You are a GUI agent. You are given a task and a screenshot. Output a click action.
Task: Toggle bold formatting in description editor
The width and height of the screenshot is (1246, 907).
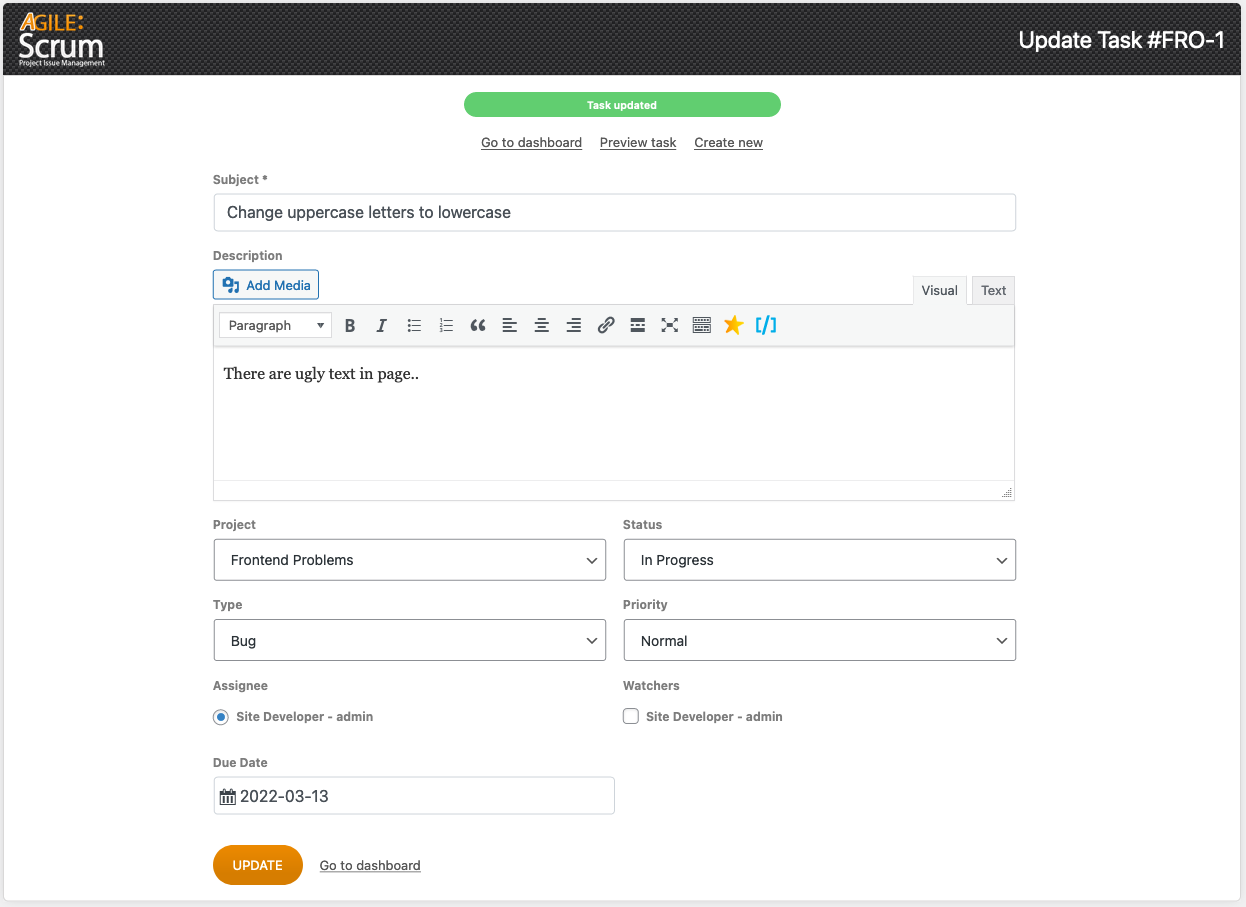(x=350, y=325)
